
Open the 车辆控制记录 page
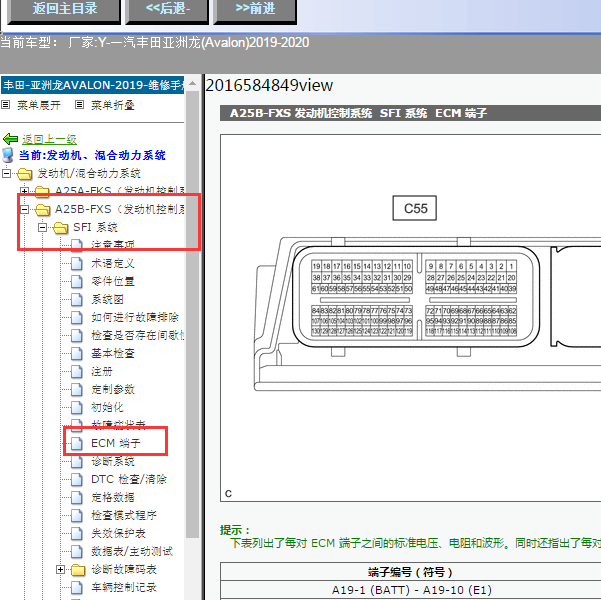(x=124, y=587)
